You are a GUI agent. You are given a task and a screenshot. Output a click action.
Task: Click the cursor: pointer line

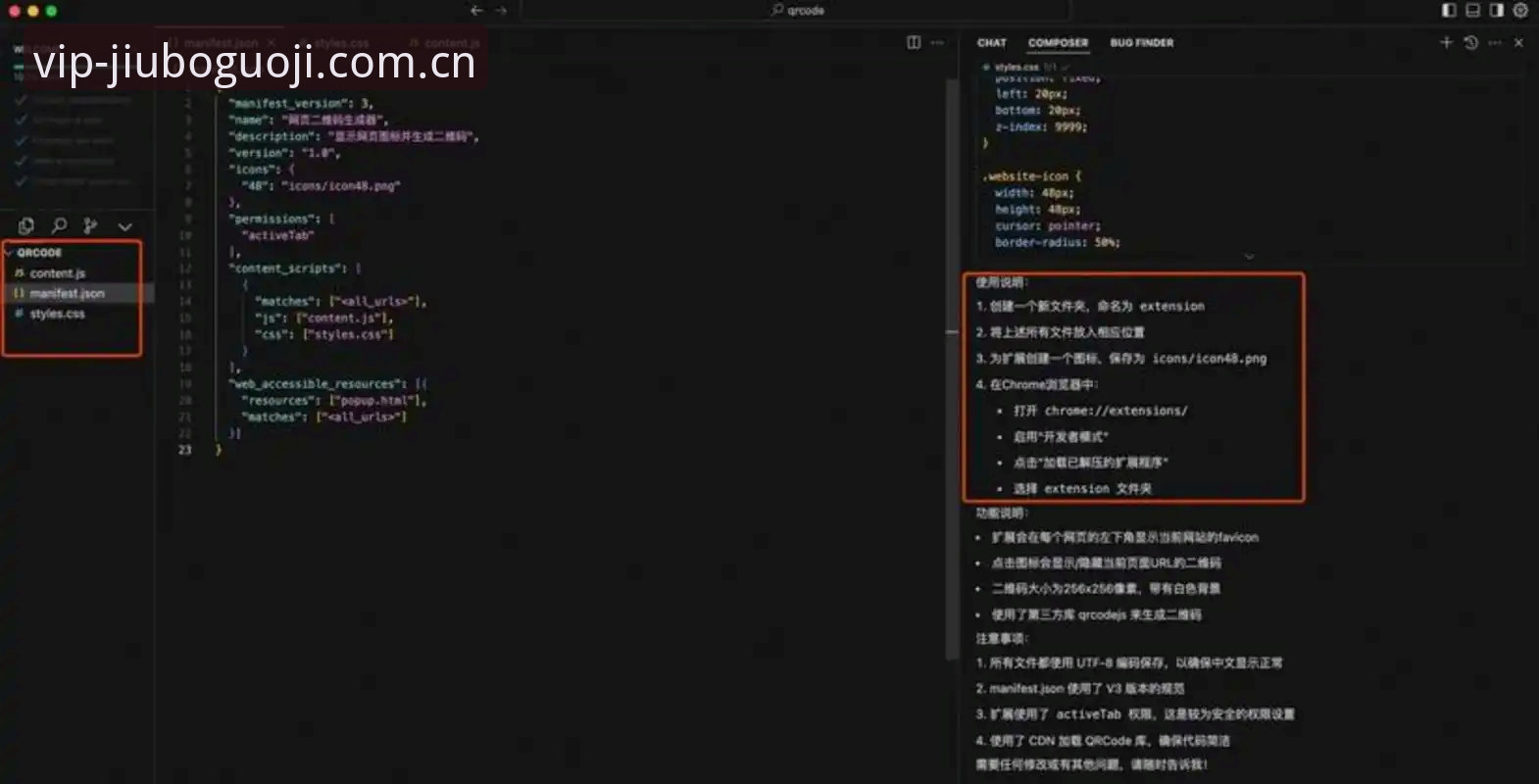coord(1048,225)
